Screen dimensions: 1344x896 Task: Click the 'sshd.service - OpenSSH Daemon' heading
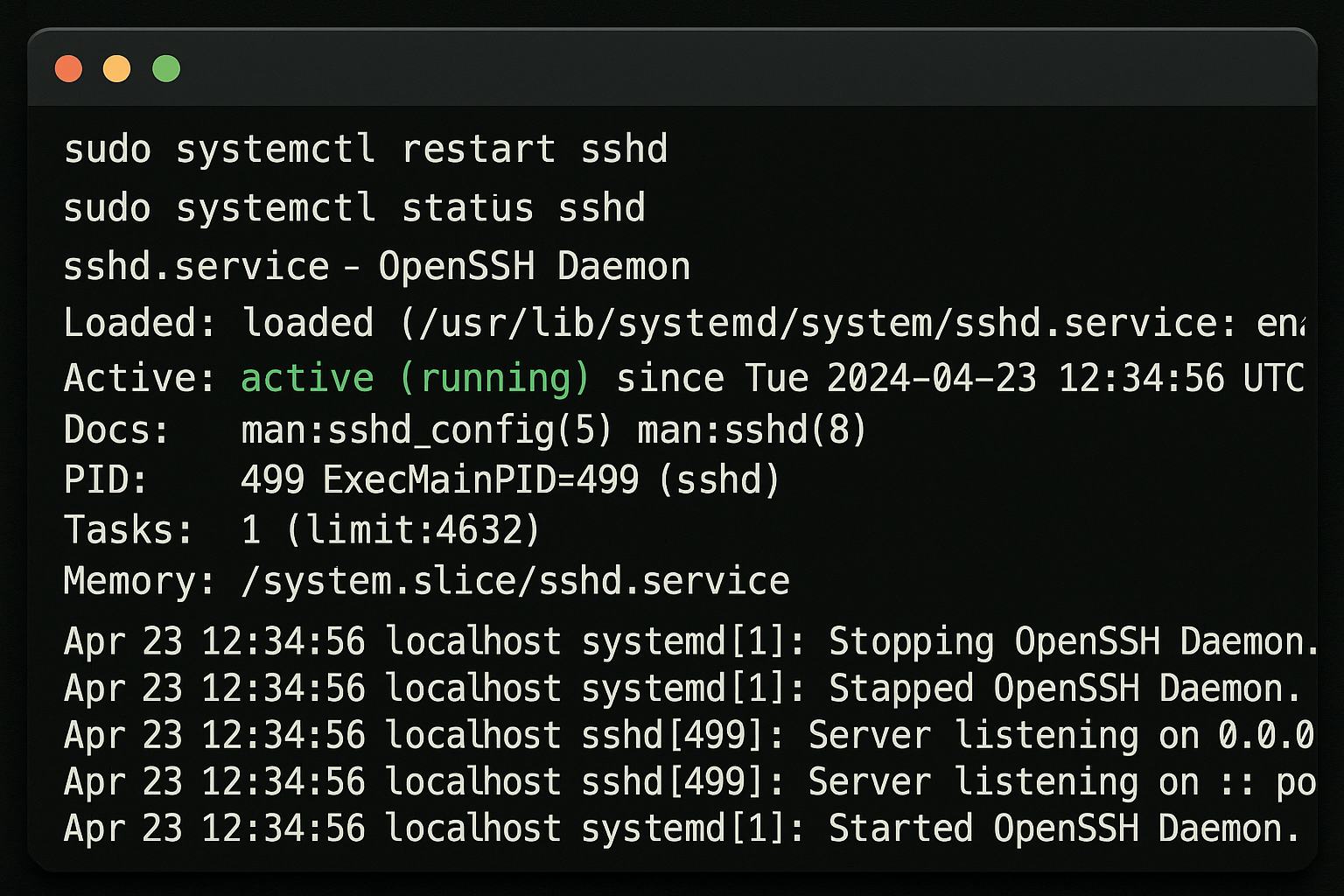[377, 266]
